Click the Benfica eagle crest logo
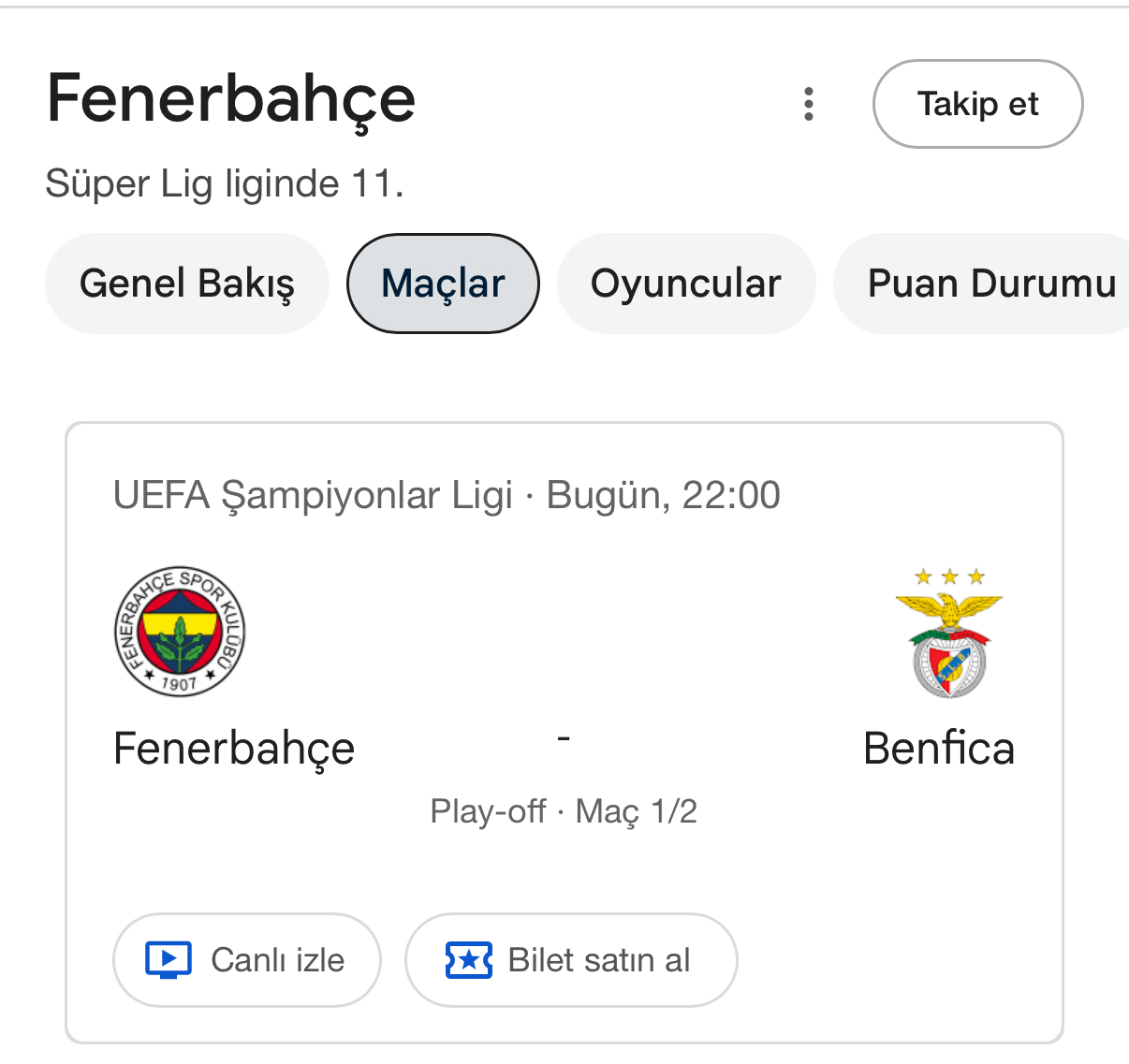The width and height of the screenshot is (1129, 1064). click(948, 633)
